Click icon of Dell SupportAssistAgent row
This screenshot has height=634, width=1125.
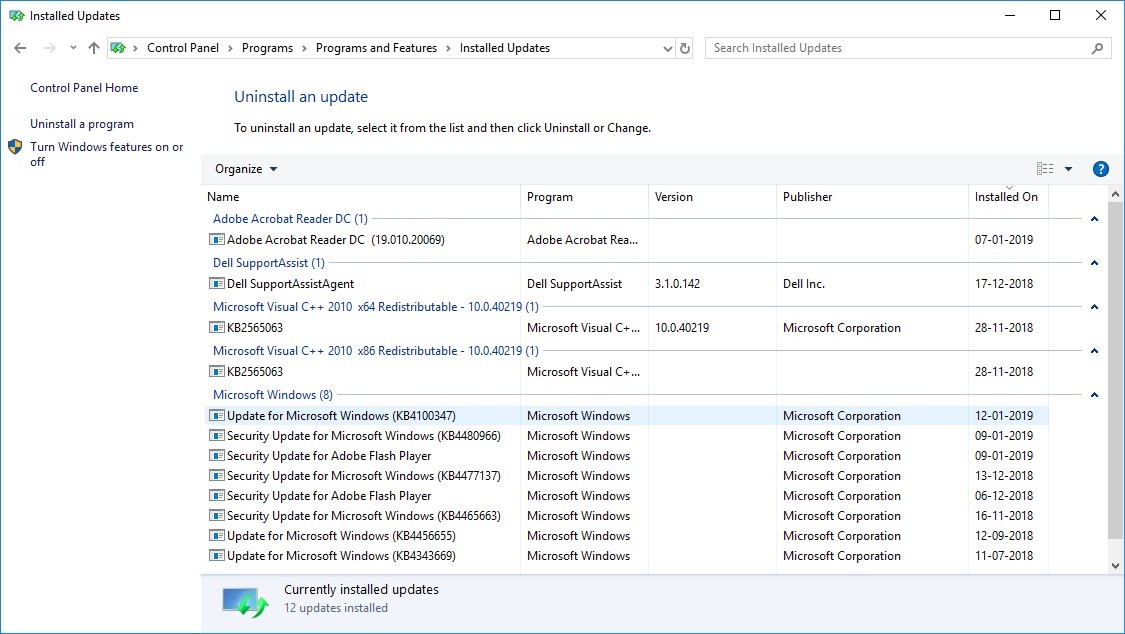point(217,284)
